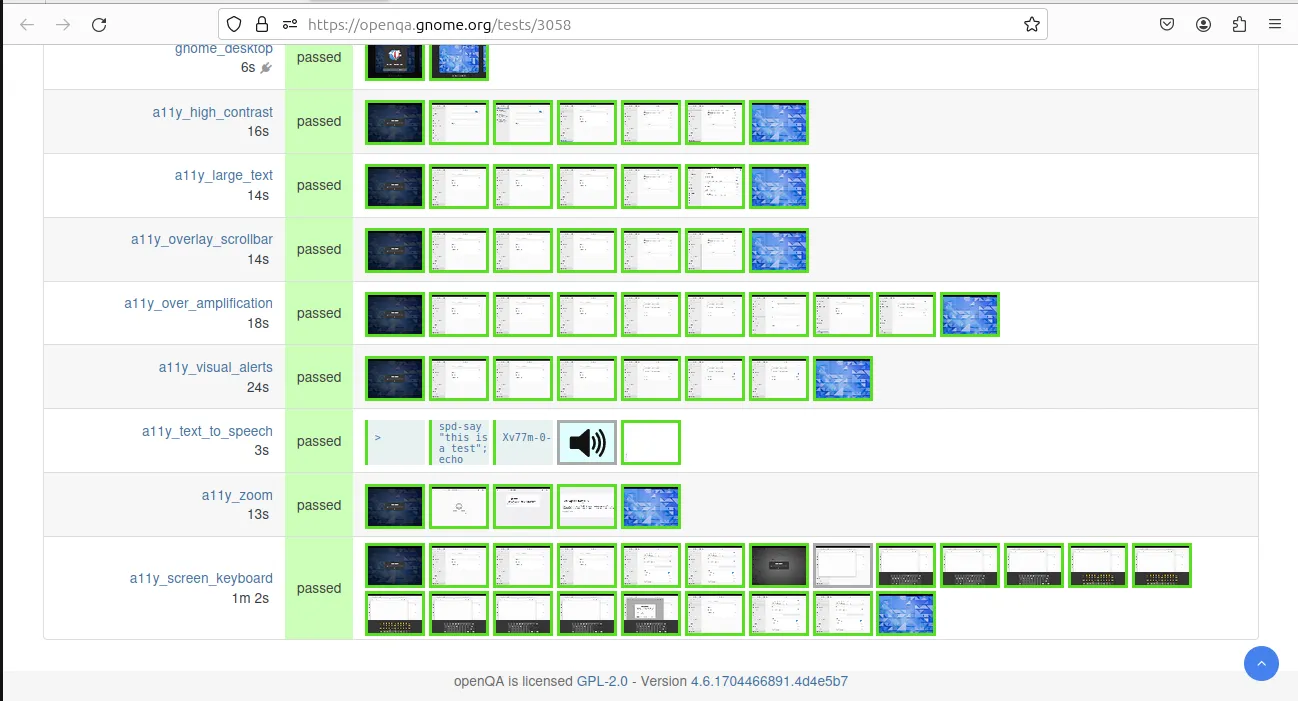The height and width of the screenshot is (701, 1298).
Task: Click the audio speaker icon in a11y_text_to_speech
Action: [x=586, y=442]
